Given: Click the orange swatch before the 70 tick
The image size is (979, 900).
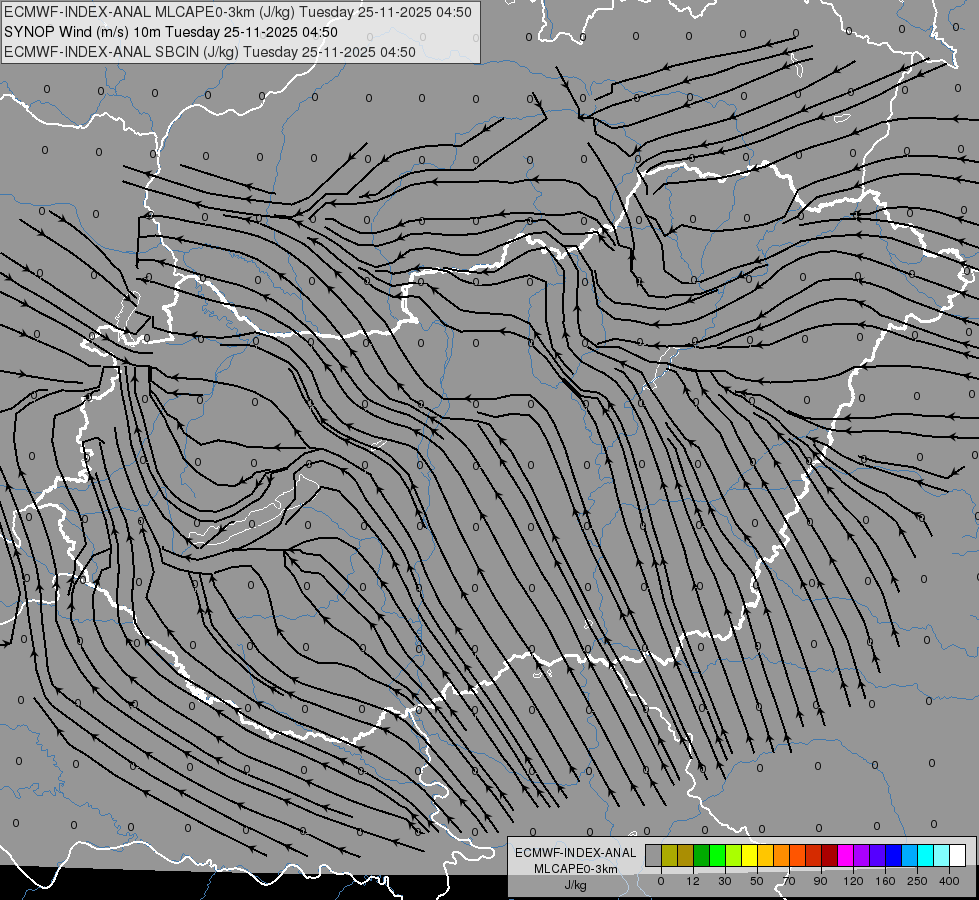Looking at the screenshot, I should pos(782,855).
